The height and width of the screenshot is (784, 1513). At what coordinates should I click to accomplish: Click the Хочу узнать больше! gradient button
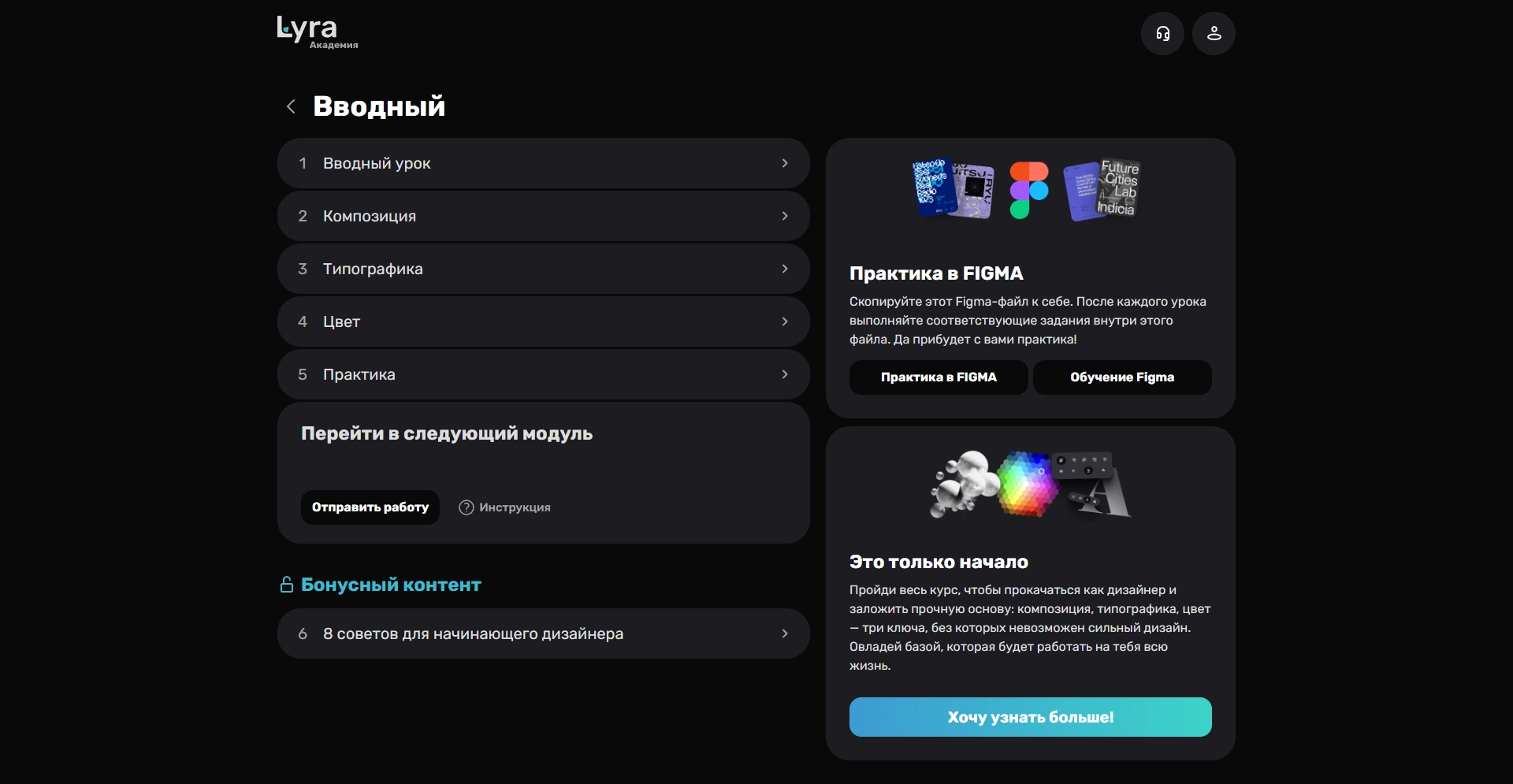(1031, 717)
